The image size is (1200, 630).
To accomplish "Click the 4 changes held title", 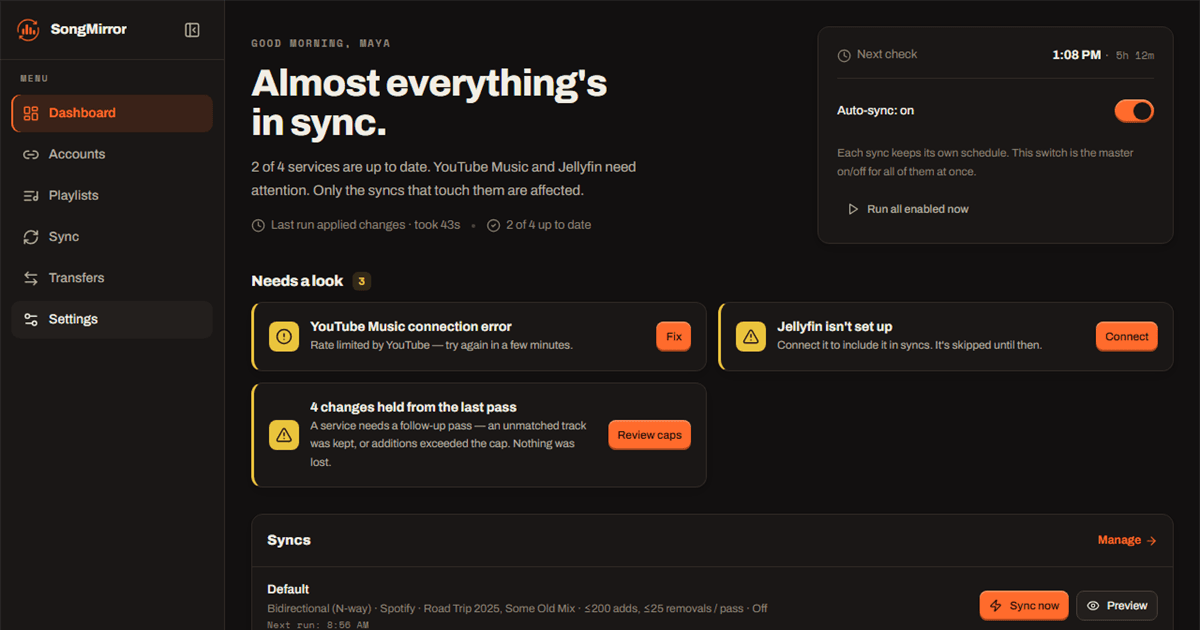I will click(413, 407).
